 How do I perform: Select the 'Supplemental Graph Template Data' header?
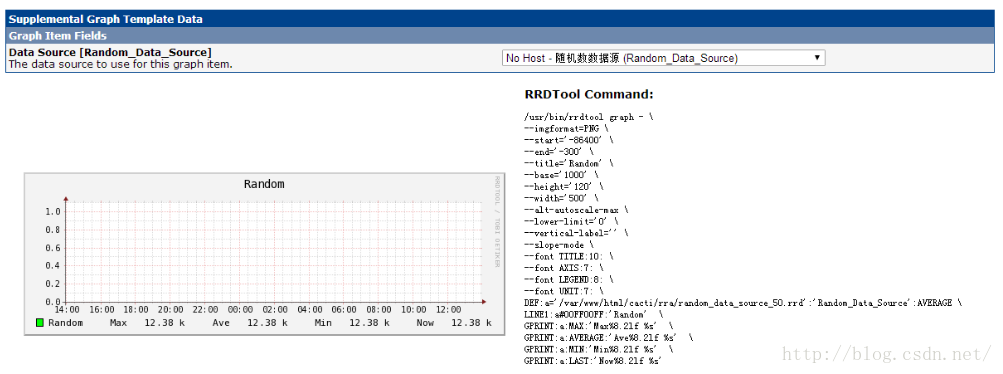click(106, 19)
